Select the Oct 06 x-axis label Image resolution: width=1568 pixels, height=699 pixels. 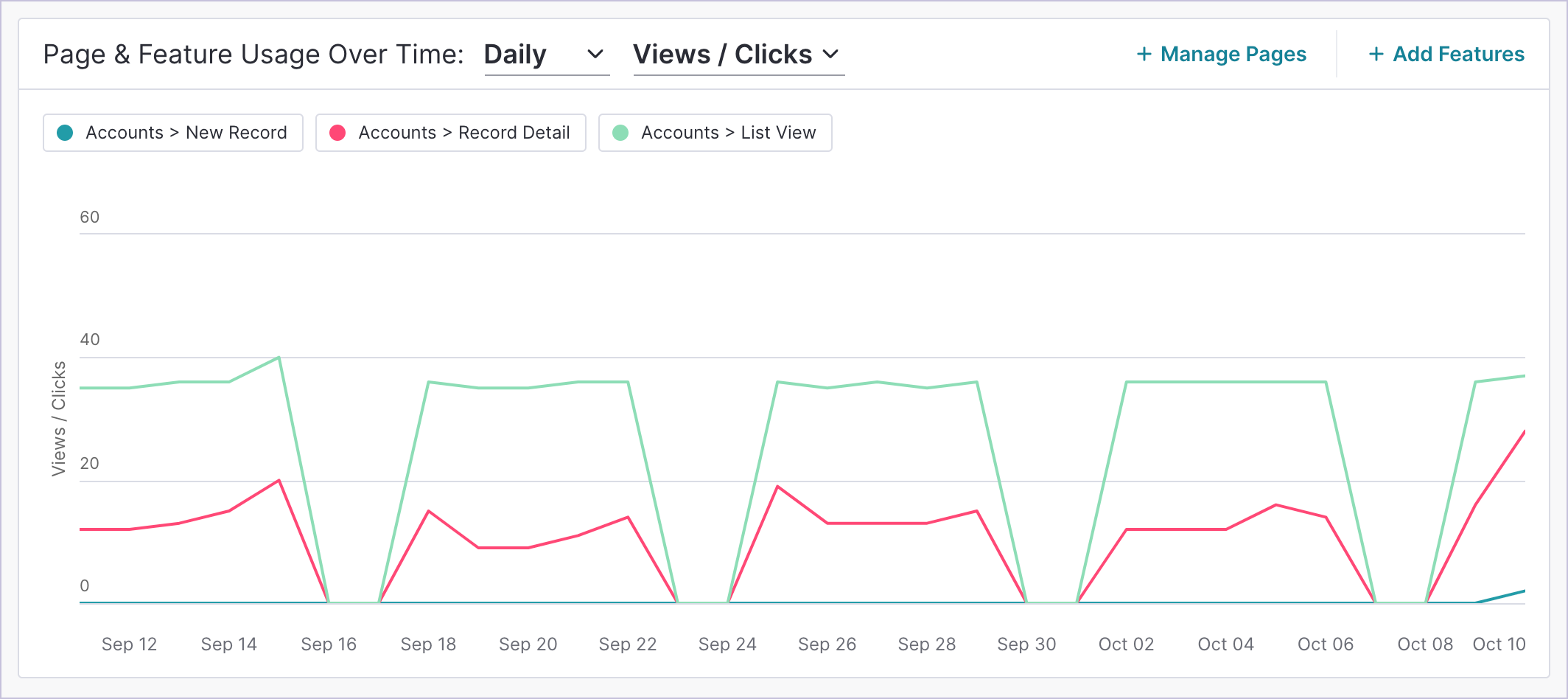coord(1326,644)
